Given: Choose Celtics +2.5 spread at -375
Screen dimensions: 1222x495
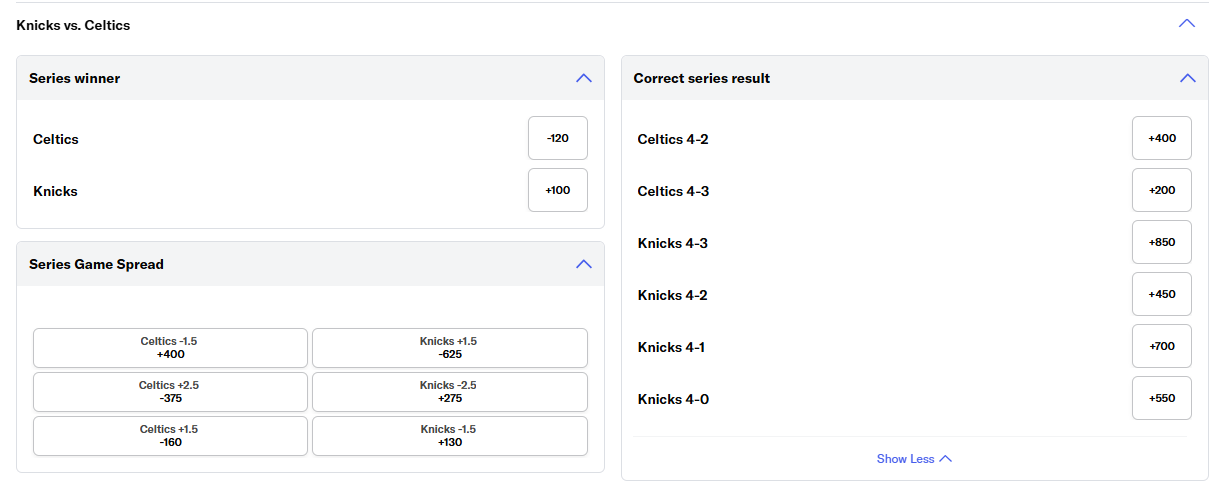Looking at the screenshot, I should (170, 392).
